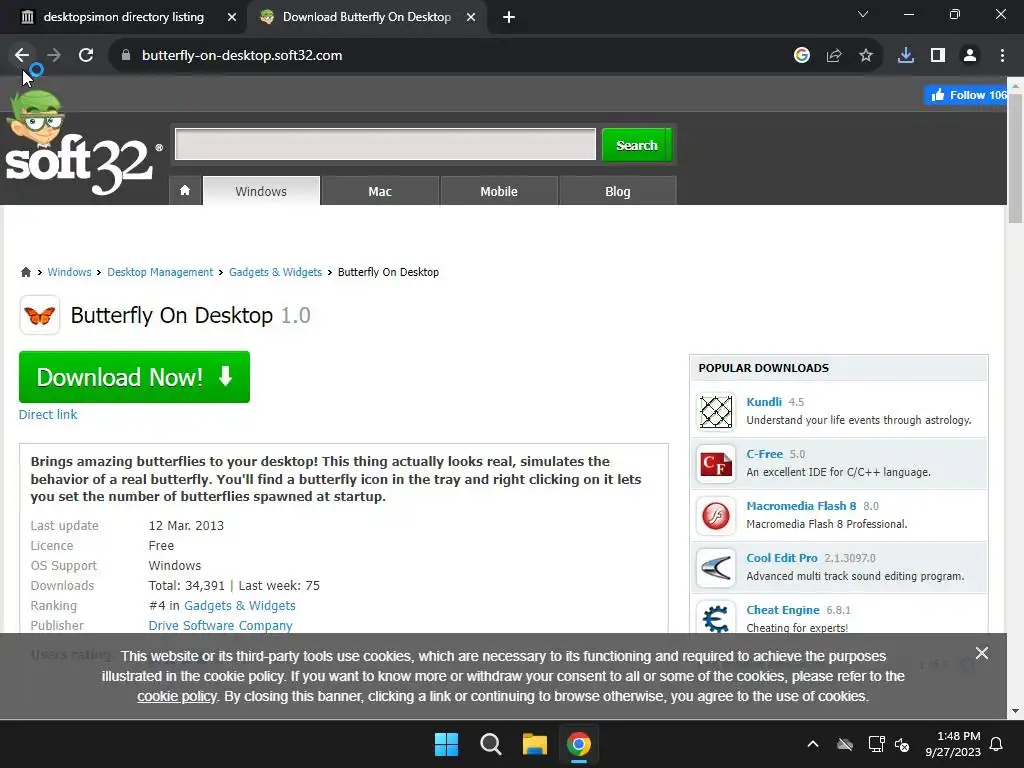Select the Blog navigation tab
The width and height of the screenshot is (1024, 768).
coord(618,191)
